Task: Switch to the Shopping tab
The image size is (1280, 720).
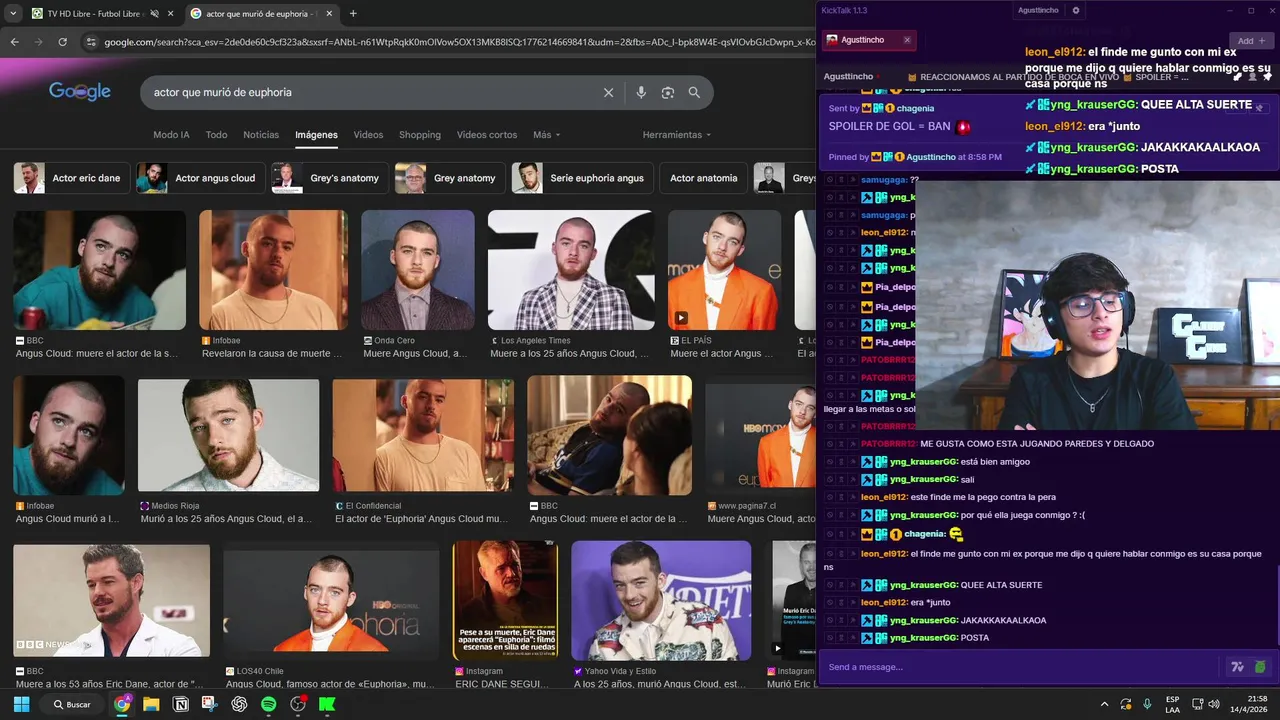Action: [420, 135]
